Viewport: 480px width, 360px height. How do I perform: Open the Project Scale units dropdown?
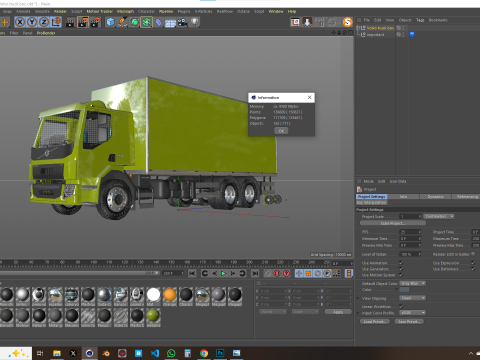click(x=439, y=216)
